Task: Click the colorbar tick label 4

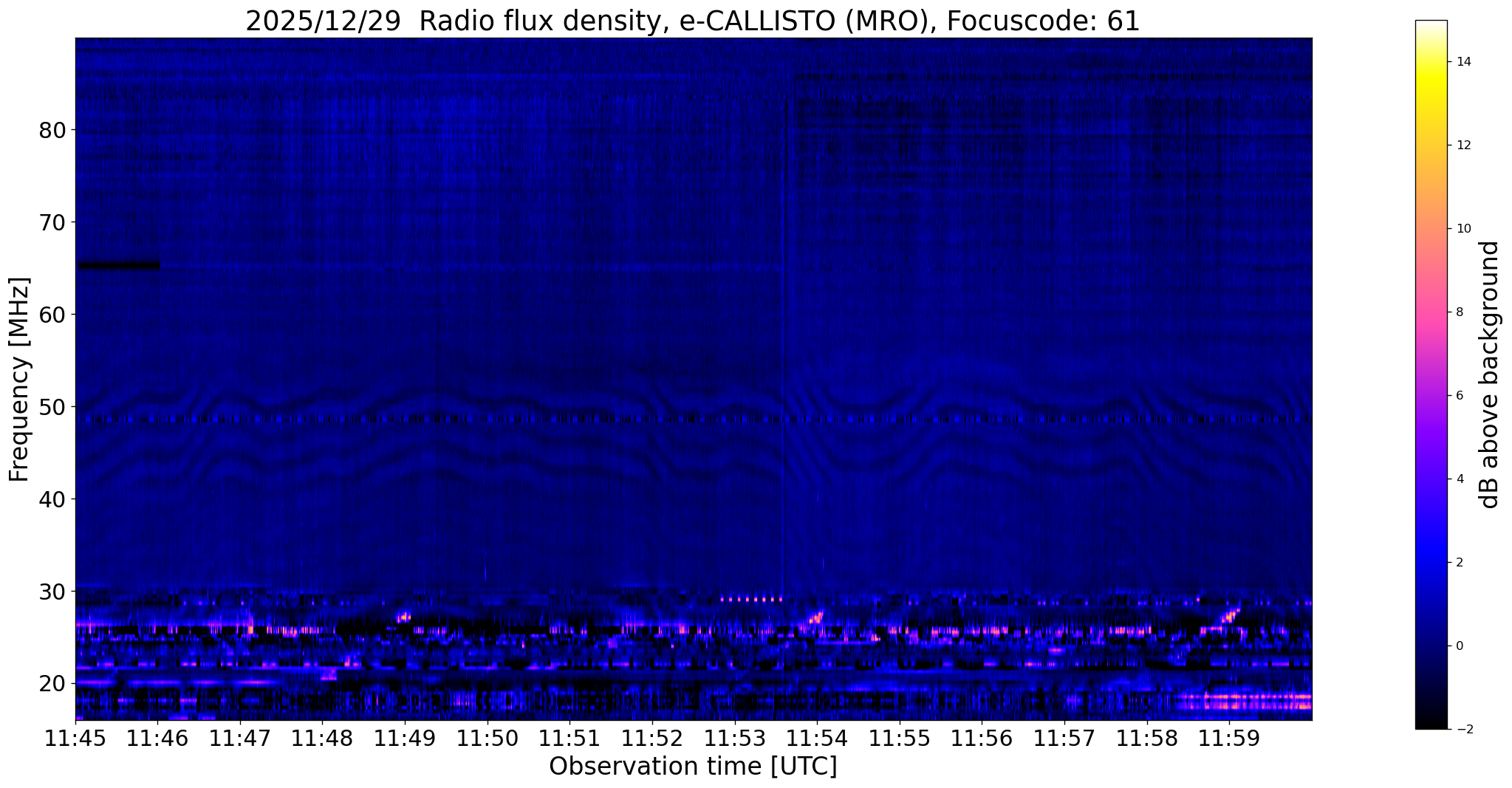Action: (x=1460, y=479)
